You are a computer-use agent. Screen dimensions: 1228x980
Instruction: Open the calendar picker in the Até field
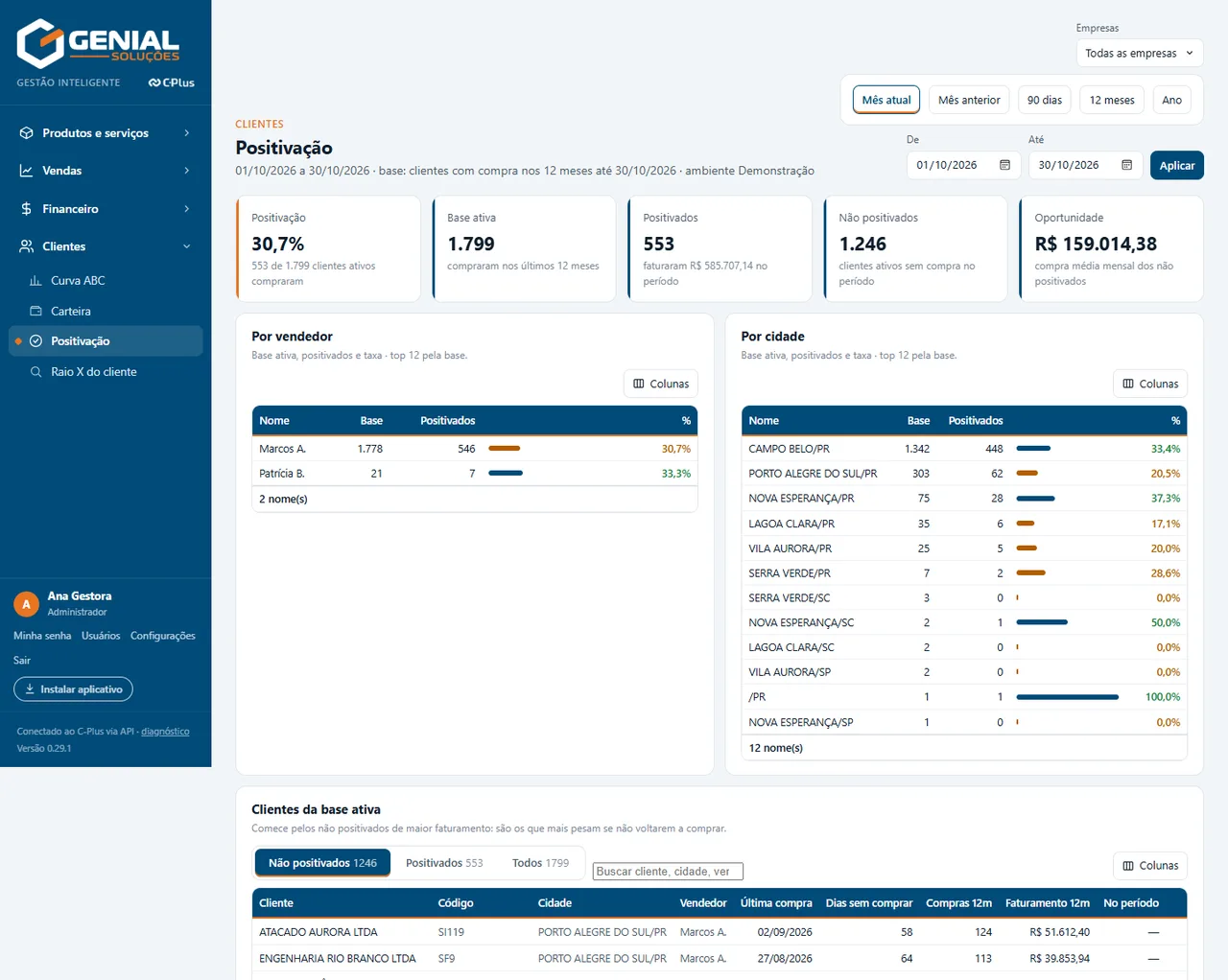click(x=1126, y=165)
